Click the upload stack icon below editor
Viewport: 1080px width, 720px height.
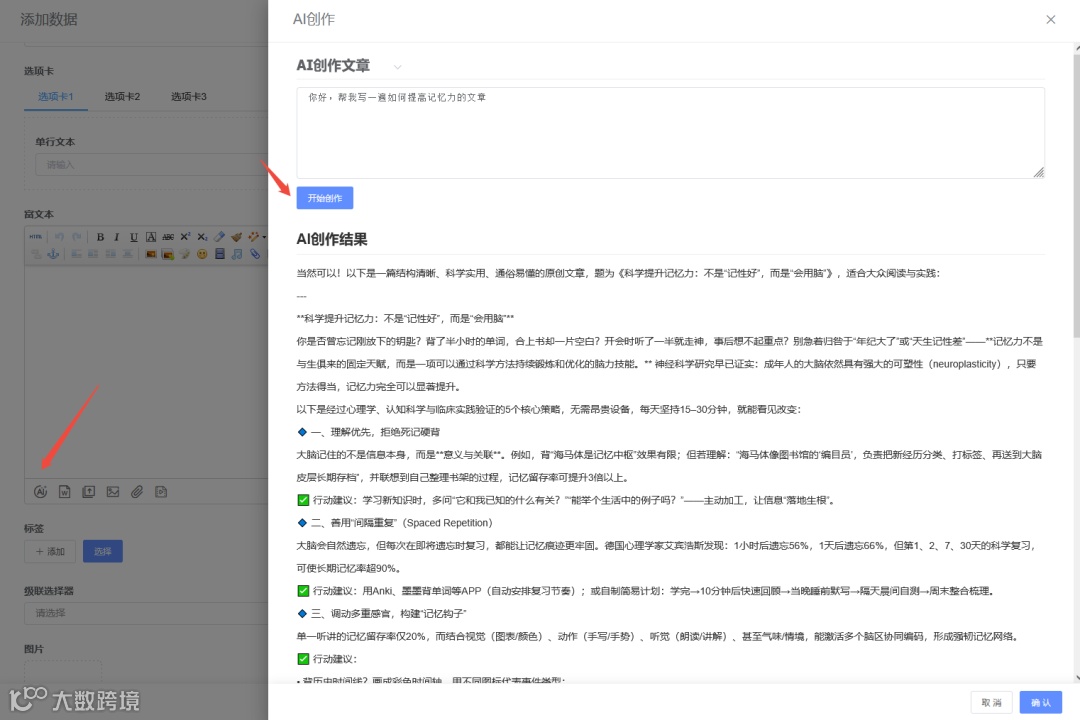(89, 492)
